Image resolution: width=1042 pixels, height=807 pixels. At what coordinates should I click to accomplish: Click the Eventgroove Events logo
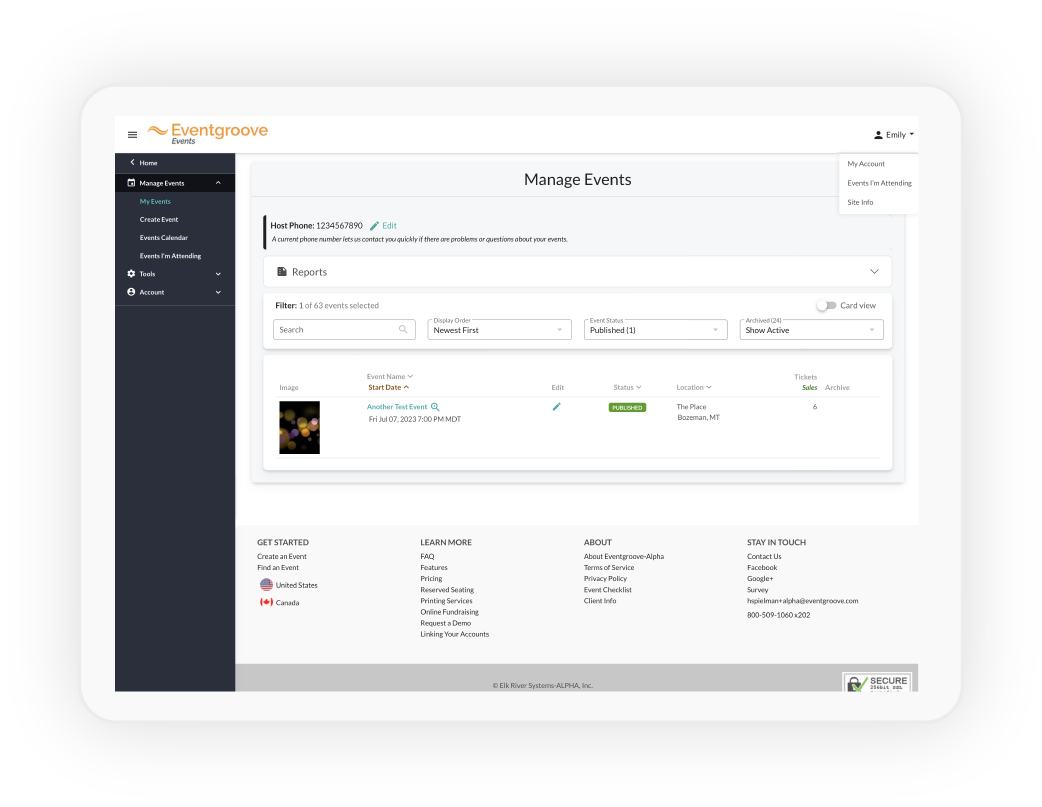tap(208, 133)
